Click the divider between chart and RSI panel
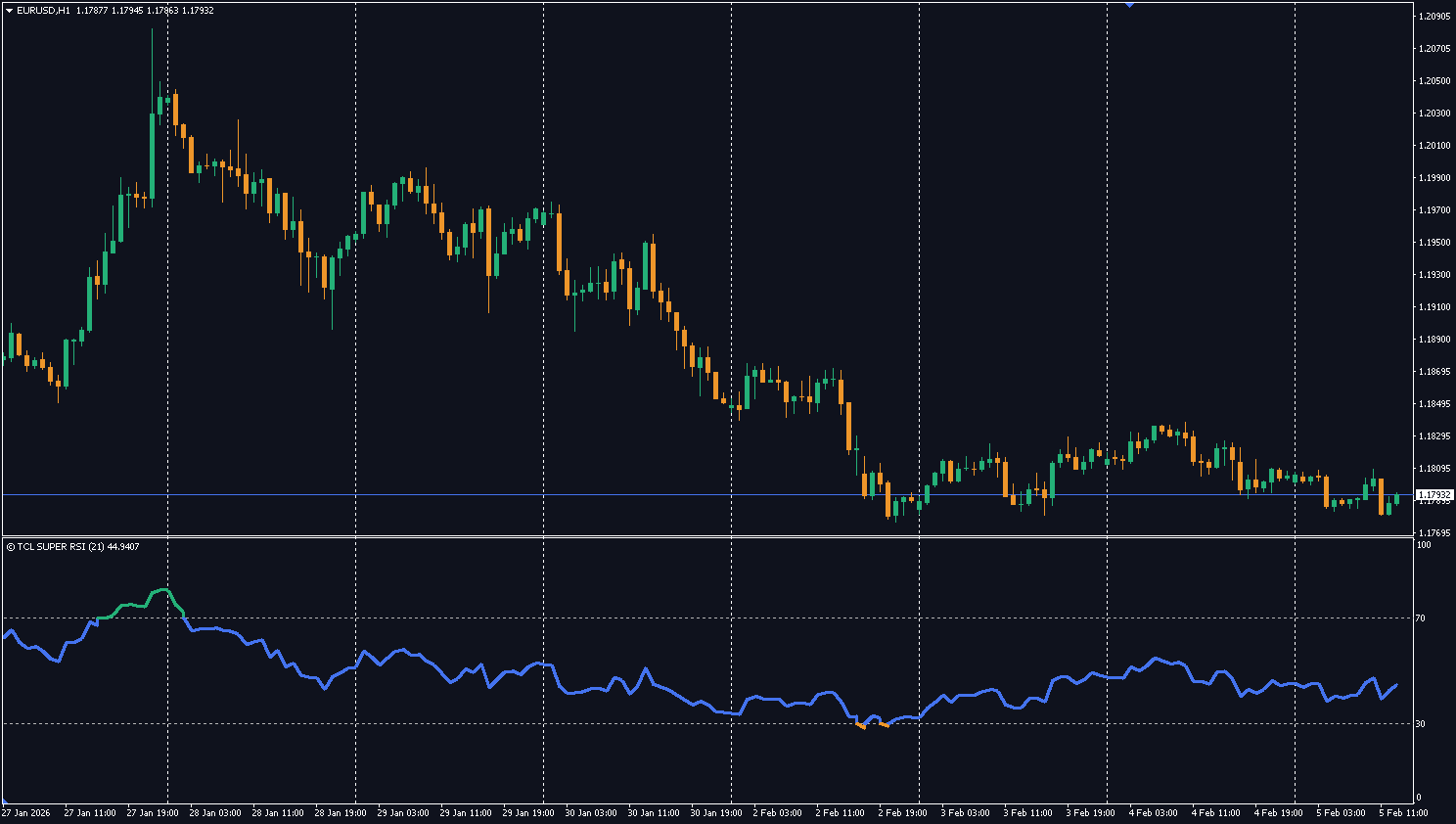The height and width of the screenshot is (824, 1456). coord(706,536)
